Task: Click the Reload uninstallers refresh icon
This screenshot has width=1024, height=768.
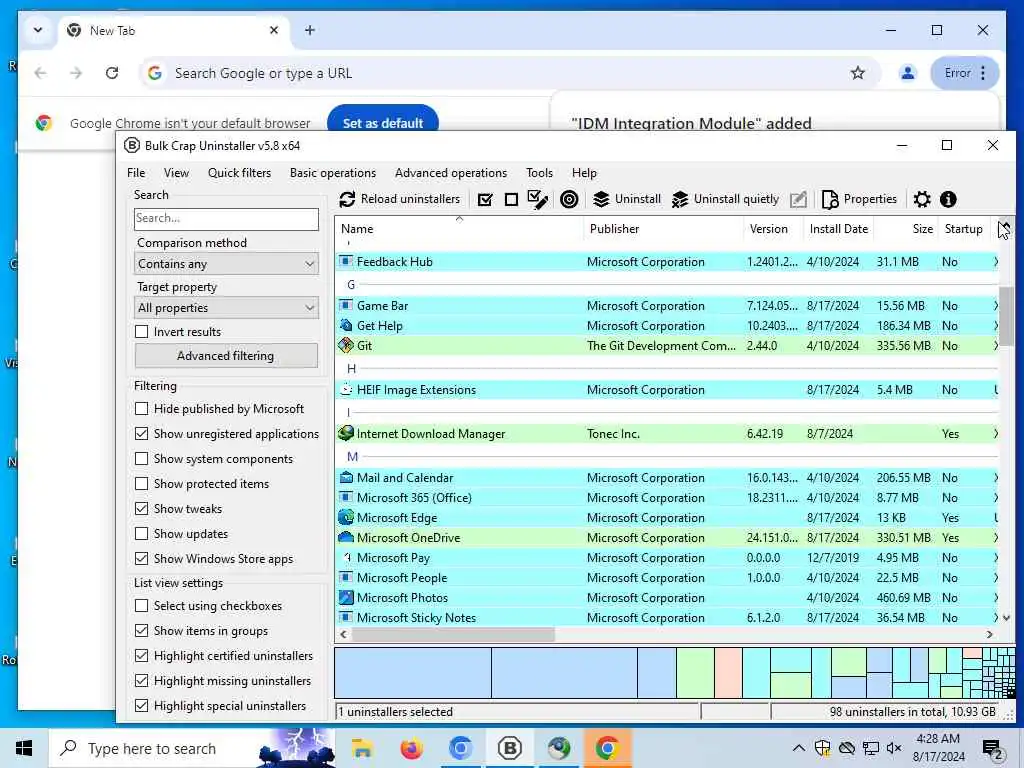Action: [347, 199]
